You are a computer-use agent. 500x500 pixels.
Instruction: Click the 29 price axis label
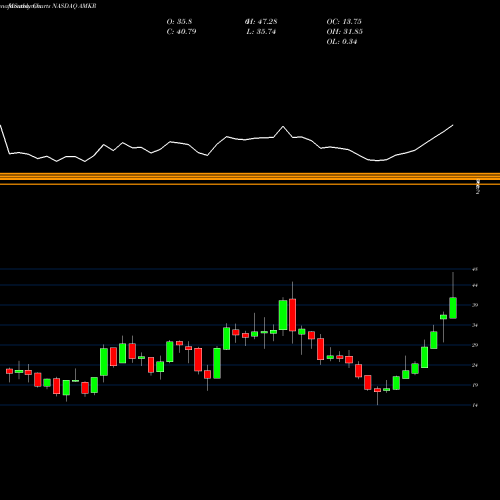coord(475,345)
